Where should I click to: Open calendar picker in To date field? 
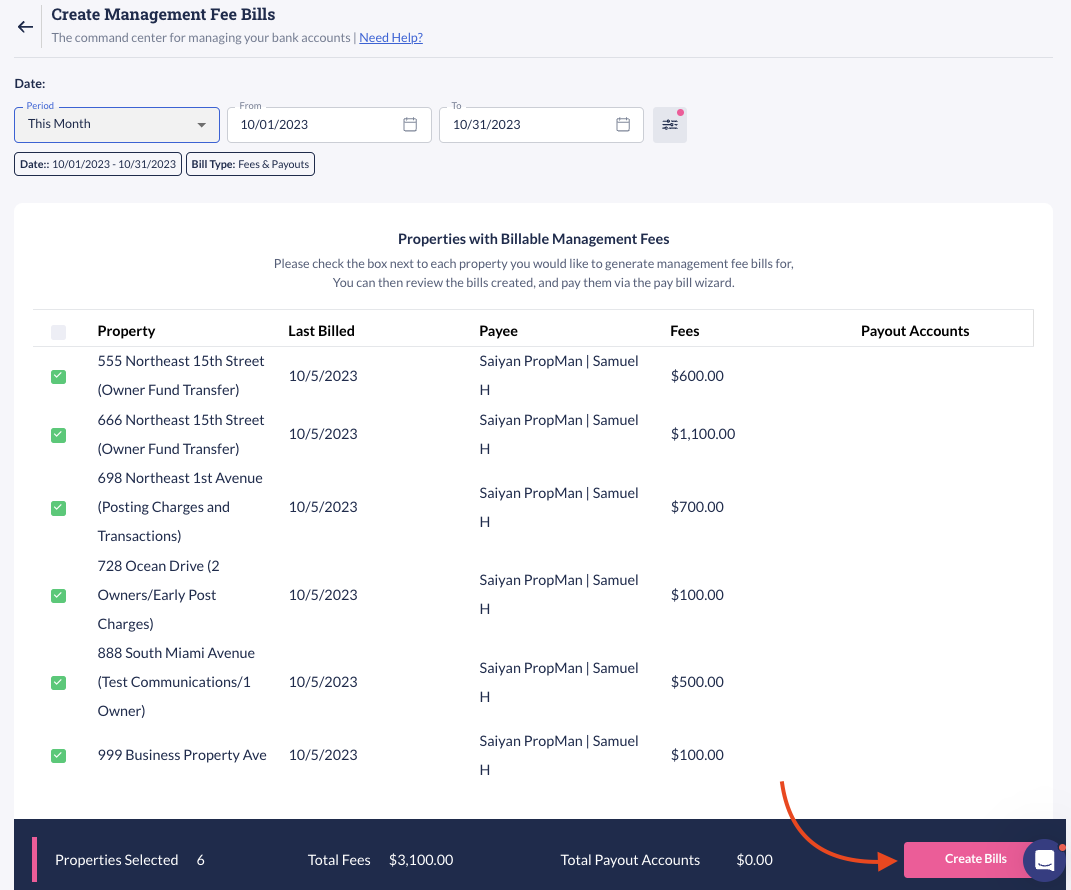[622, 124]
